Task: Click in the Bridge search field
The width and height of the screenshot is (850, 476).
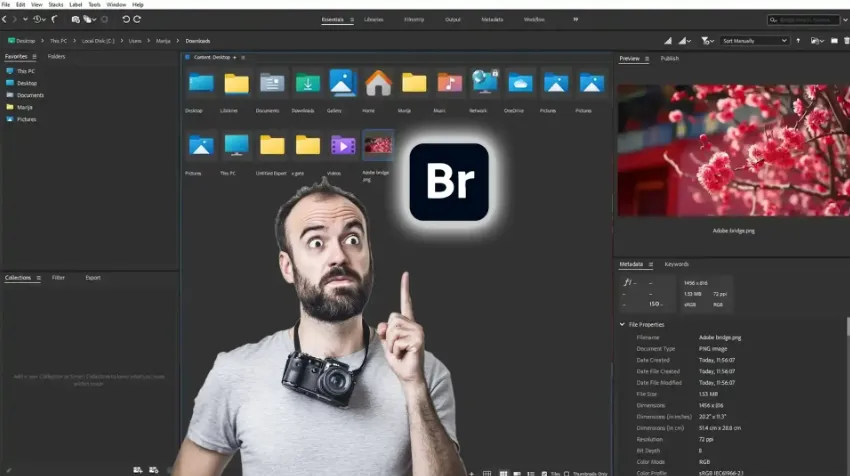Action: 803,20
